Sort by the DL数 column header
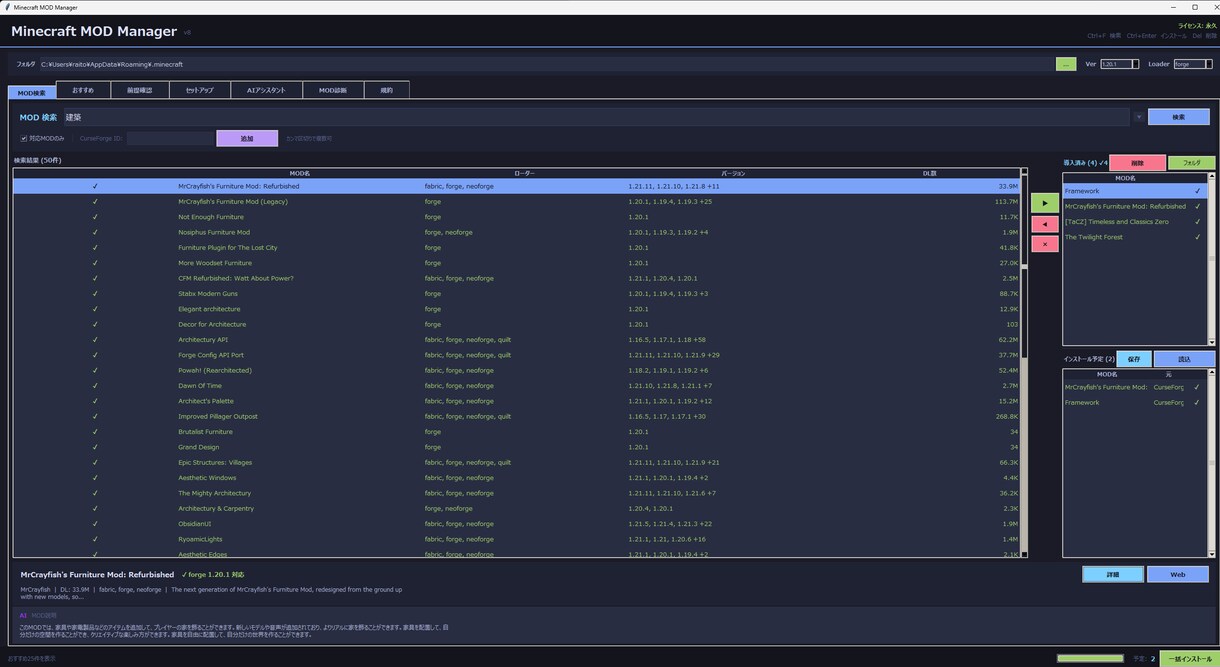Screen dimensions: 1220x667 tap(929, 173)
